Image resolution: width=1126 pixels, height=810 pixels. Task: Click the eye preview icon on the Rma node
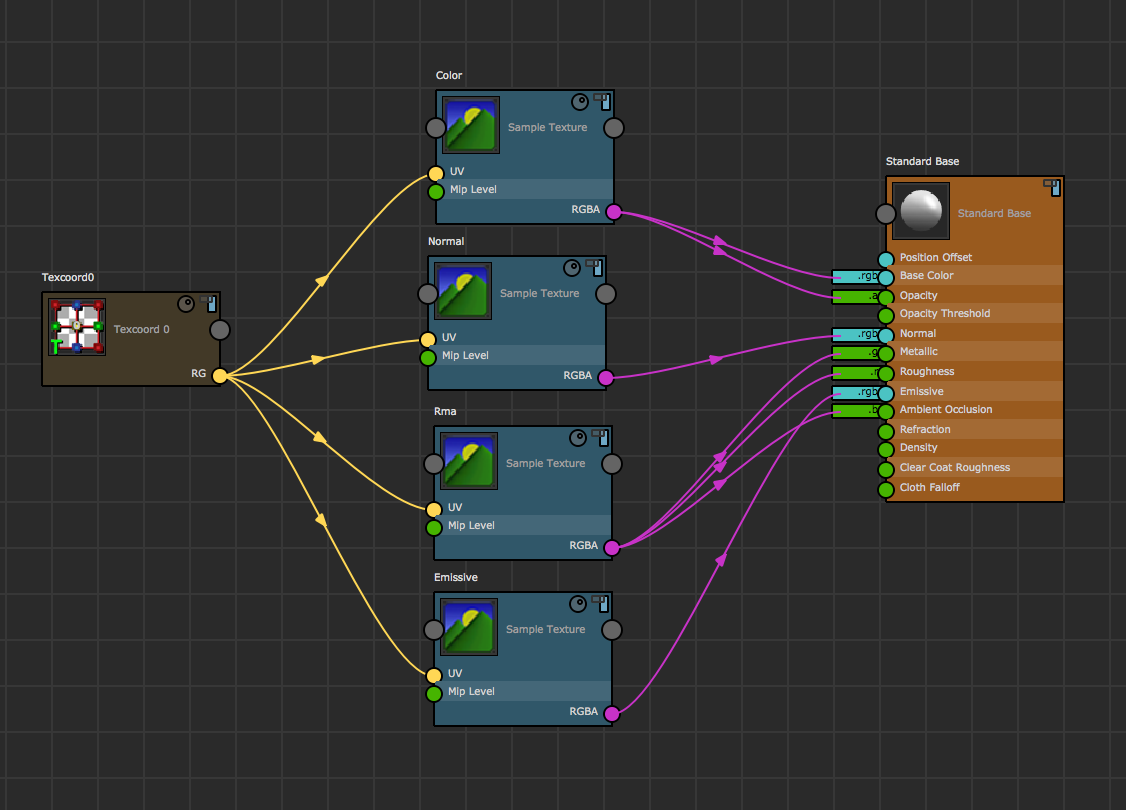click(x=578, y=437)
